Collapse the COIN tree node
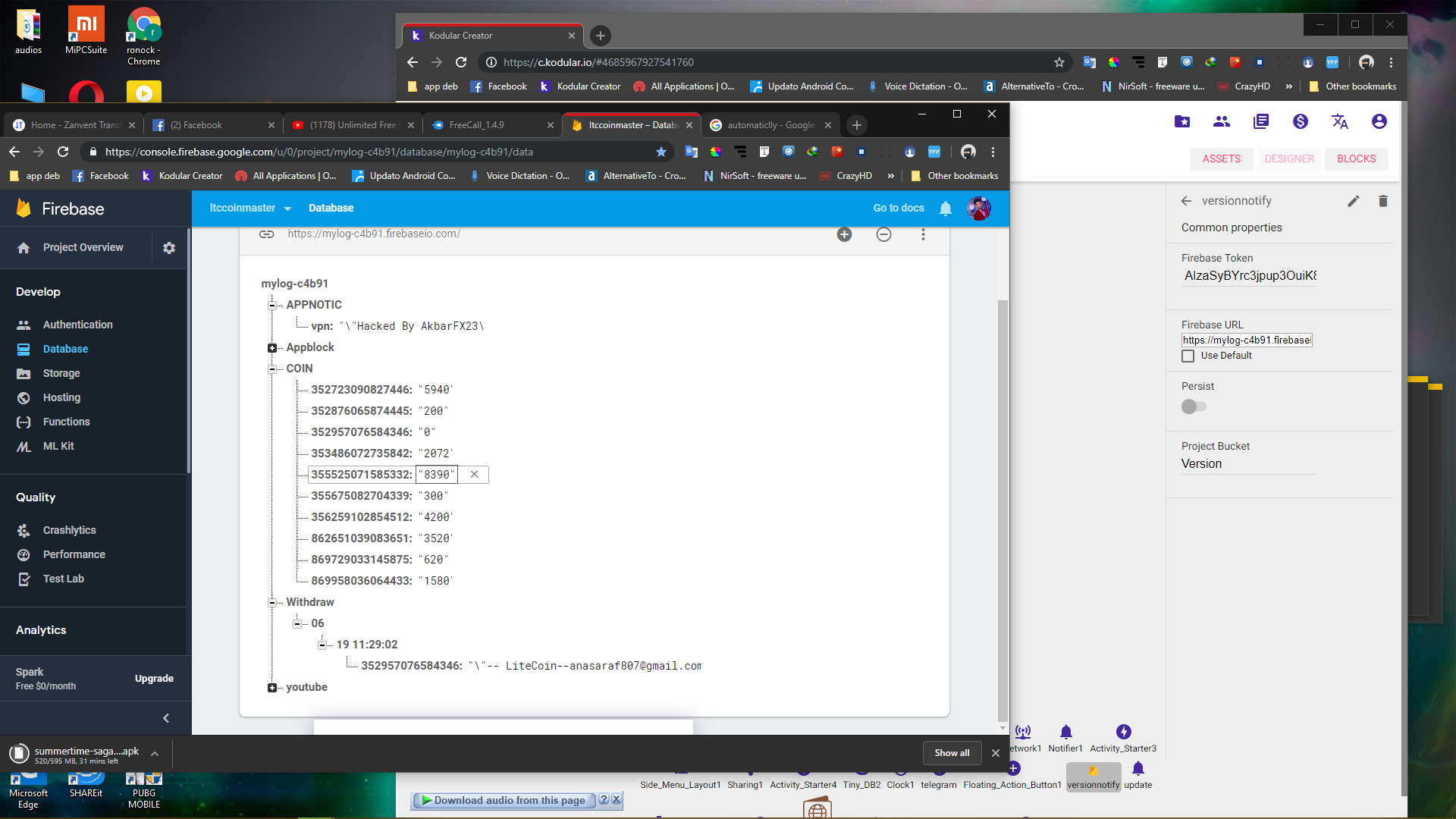The width and height of the screenshot is (1456, 819). tap(271, 369)
